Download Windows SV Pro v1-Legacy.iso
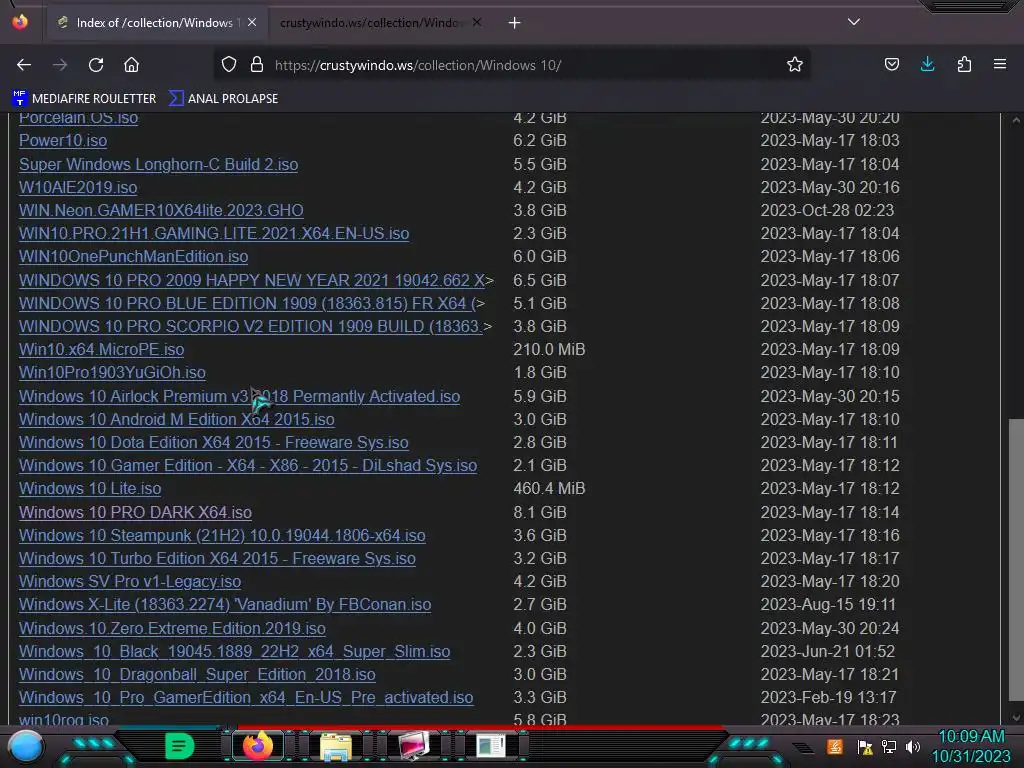Viewport: 1024px width, 768px height. 130,581
